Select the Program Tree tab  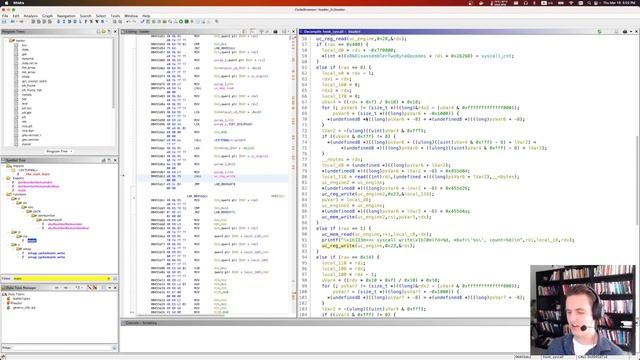click(x=57, y=151)
